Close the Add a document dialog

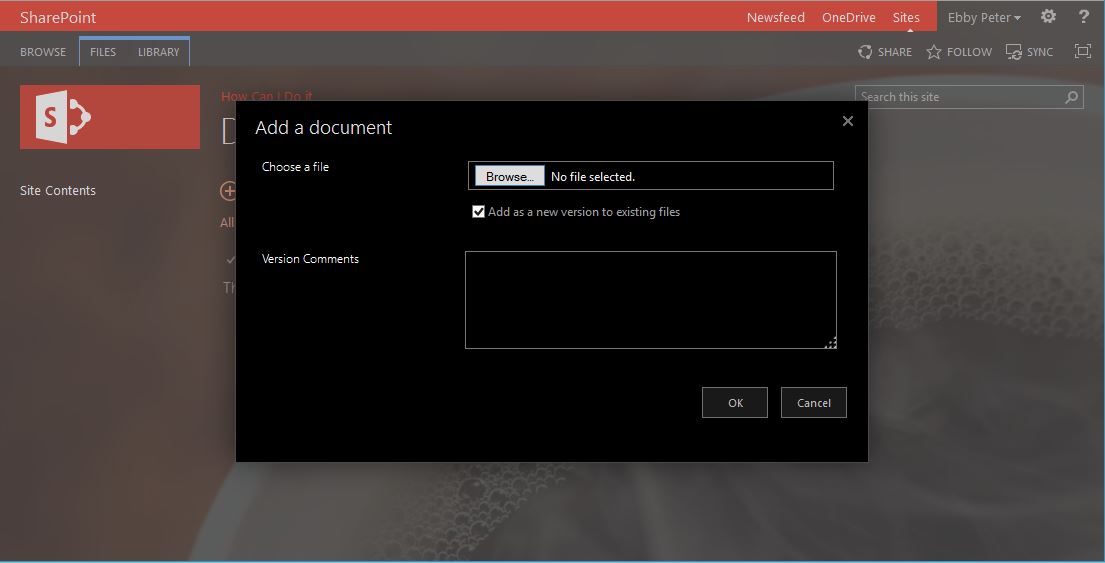848,121
